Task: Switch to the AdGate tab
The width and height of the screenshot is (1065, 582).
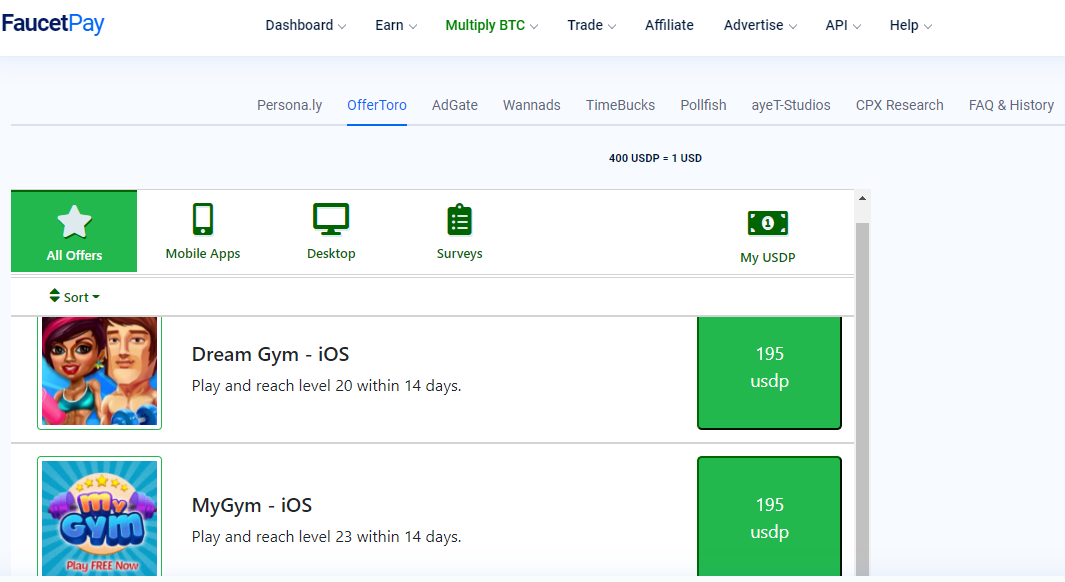Action: click(x=454, y=105)
